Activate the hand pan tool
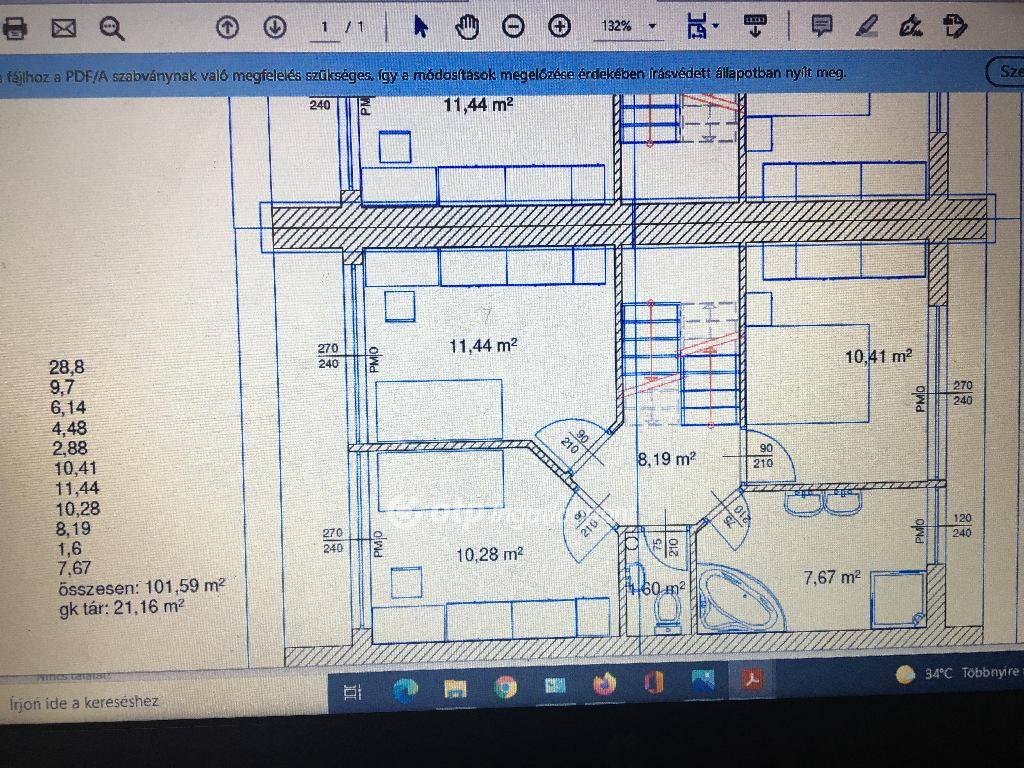The height and width of the screenshot is (768, 1024). [467, 27]
